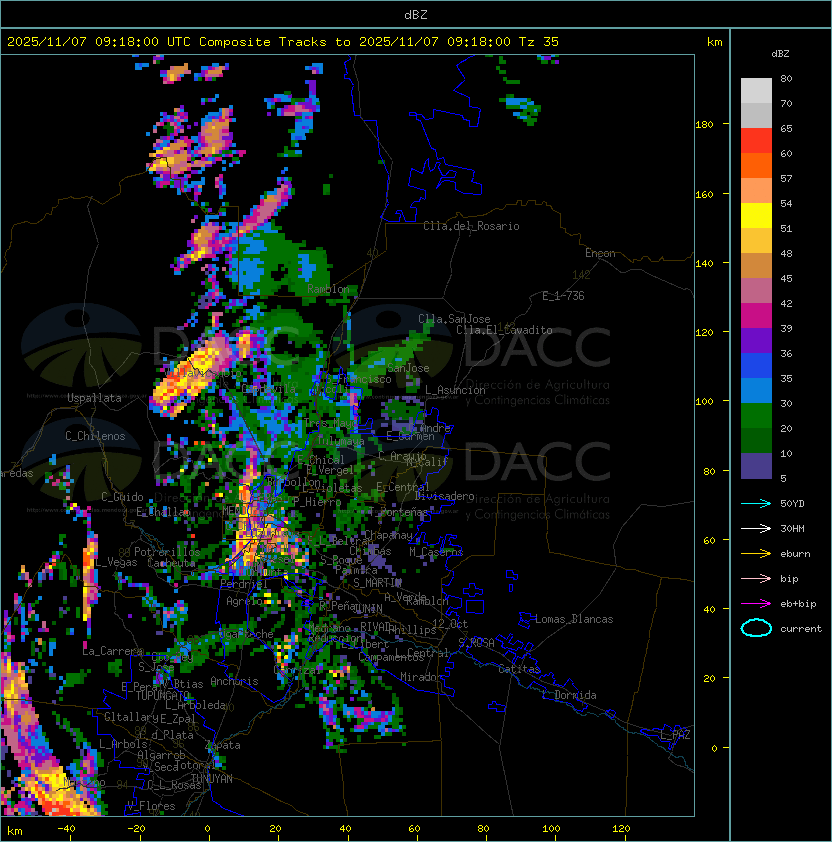Pick the 60 dBZ orange color swatch

click(x=756, y=165)
